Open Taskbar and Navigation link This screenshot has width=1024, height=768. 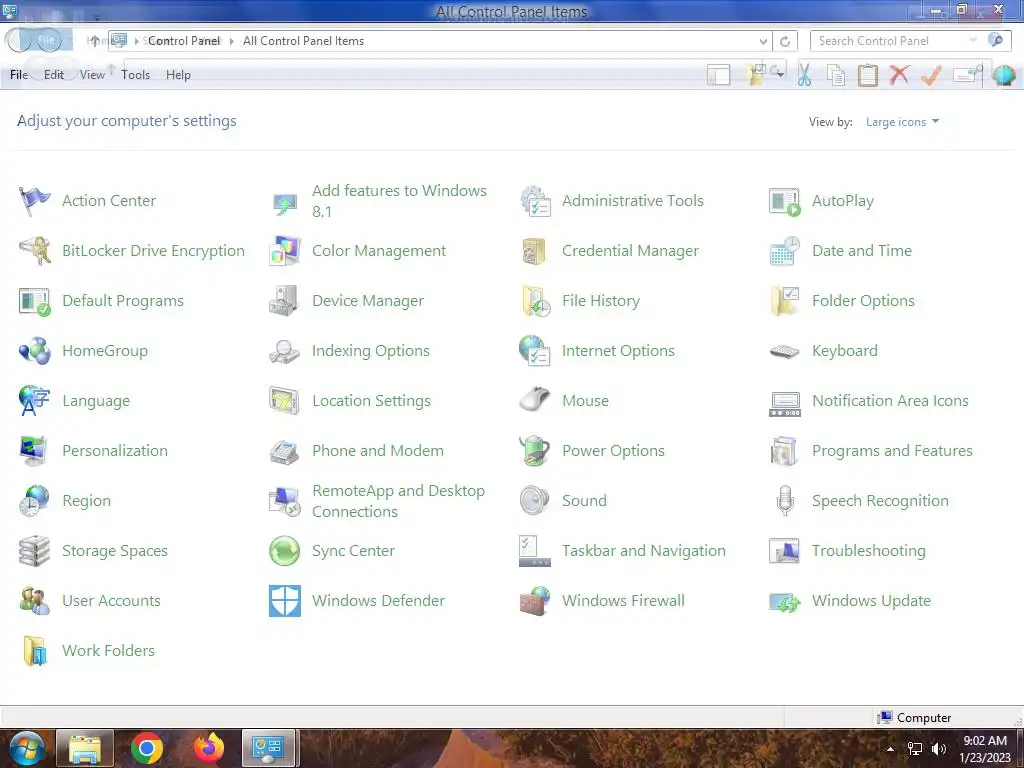coord(643,551)
